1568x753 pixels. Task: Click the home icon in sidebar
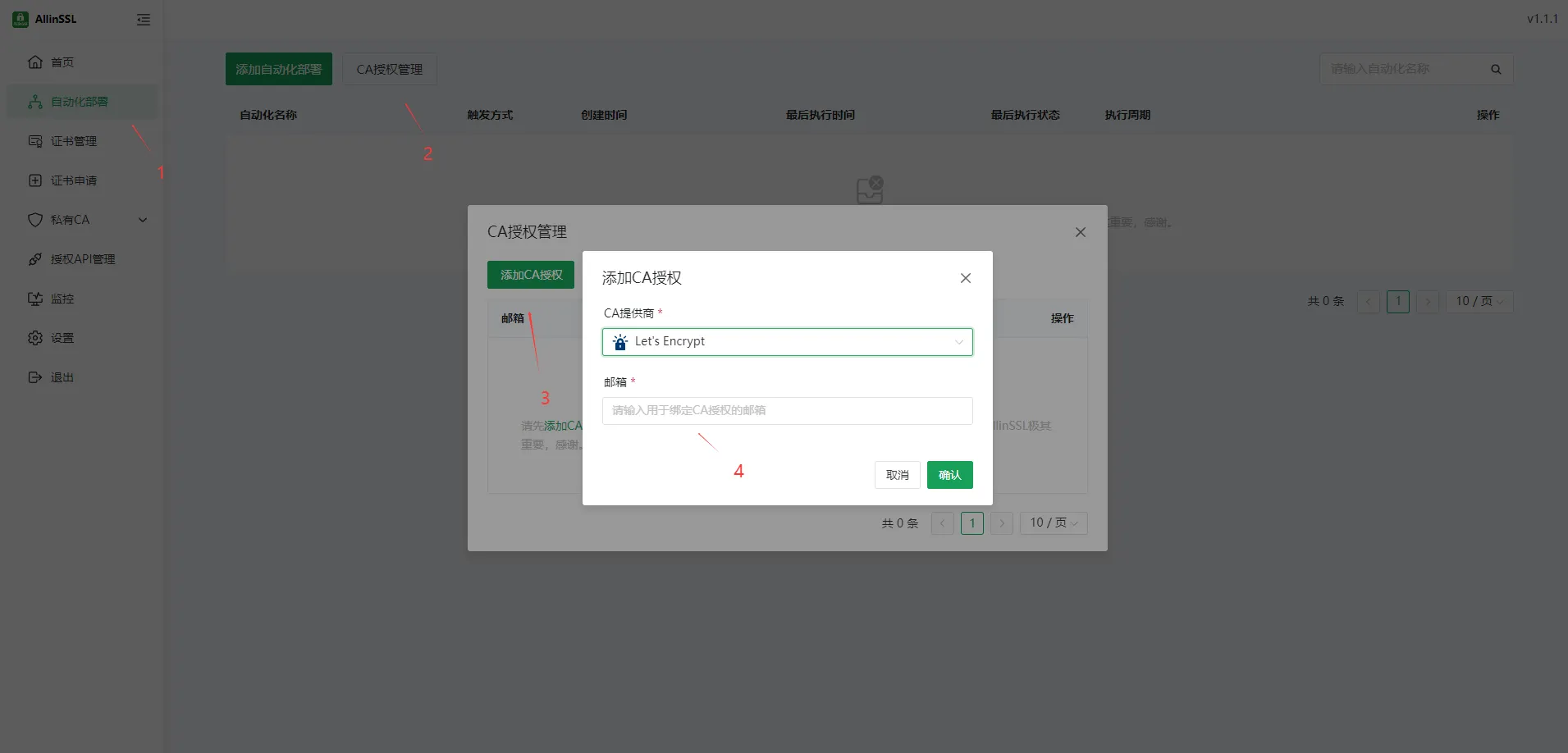[x=35, y=62]
